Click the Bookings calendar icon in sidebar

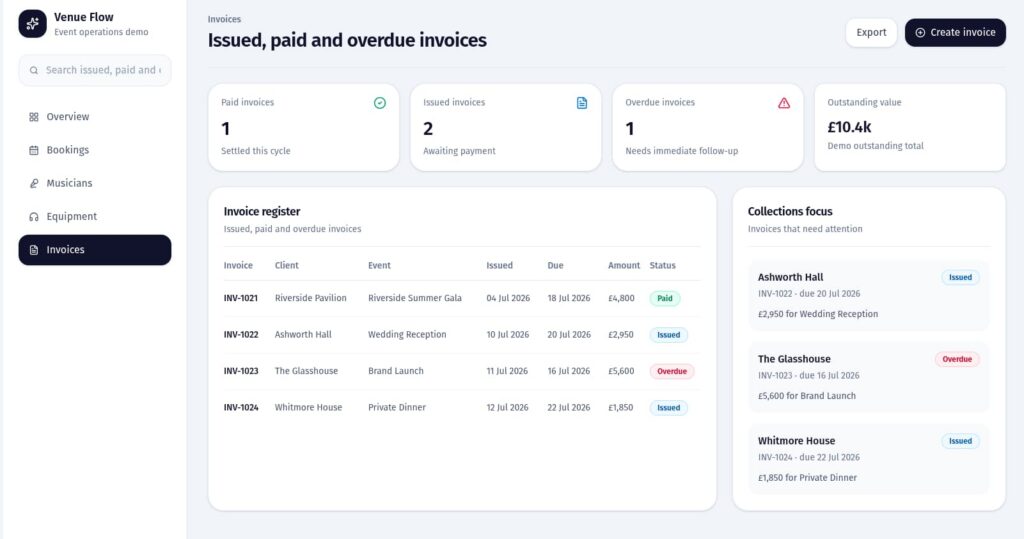pyautogui.click(x=34, y=150)
